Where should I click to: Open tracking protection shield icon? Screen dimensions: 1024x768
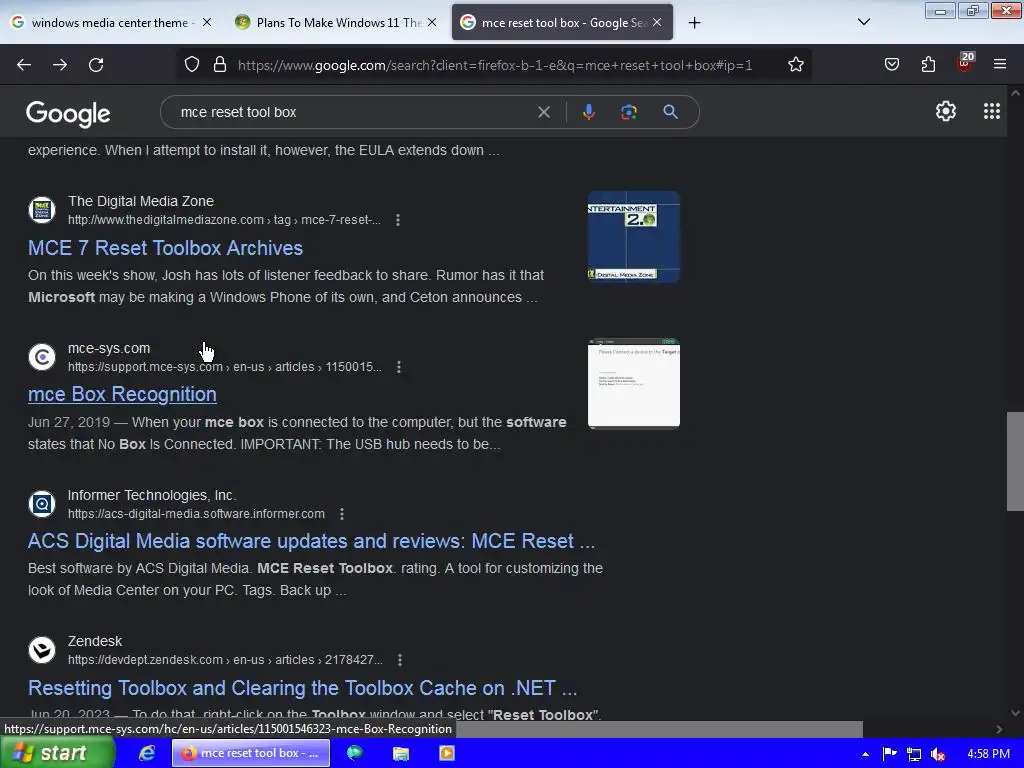click(x=191, y=65)
